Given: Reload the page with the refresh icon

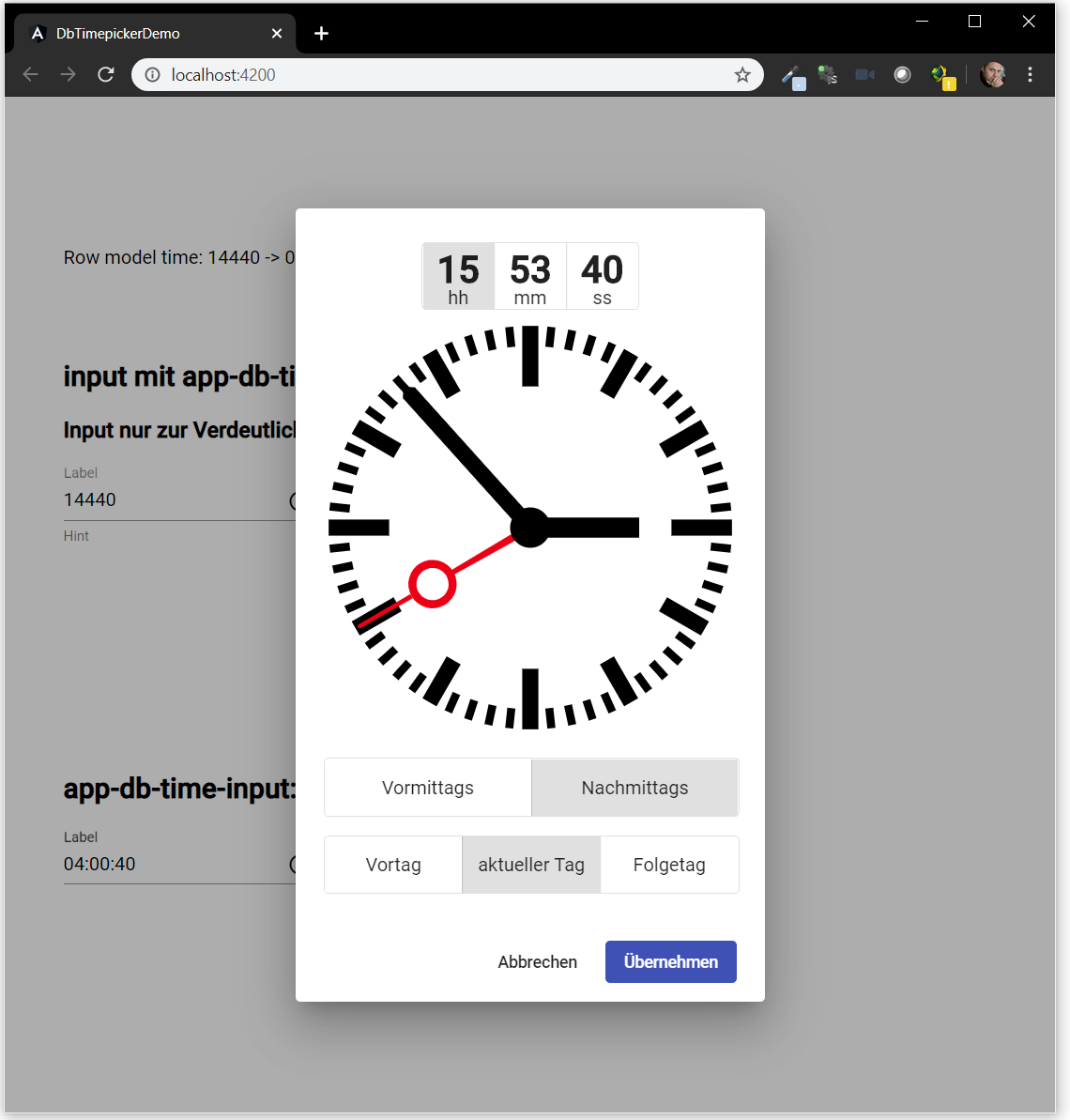Looking at the screenshot, I should pos(106,75).
